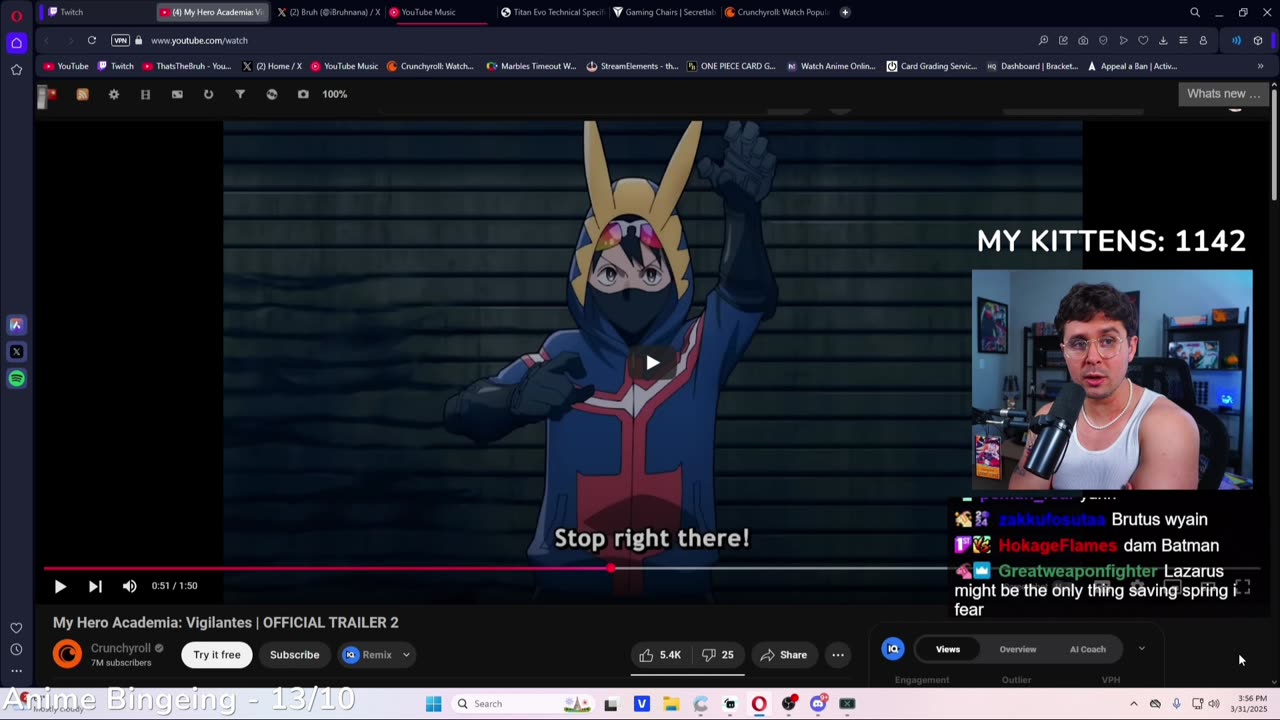Like the video showing 5.4K likes
The height and width of the screenshot is (720, 1280).
[x=660, y=655]
